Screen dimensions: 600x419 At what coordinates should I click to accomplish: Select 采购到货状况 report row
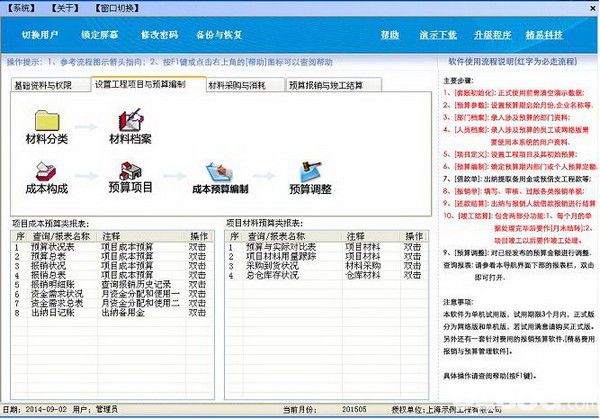326,266
